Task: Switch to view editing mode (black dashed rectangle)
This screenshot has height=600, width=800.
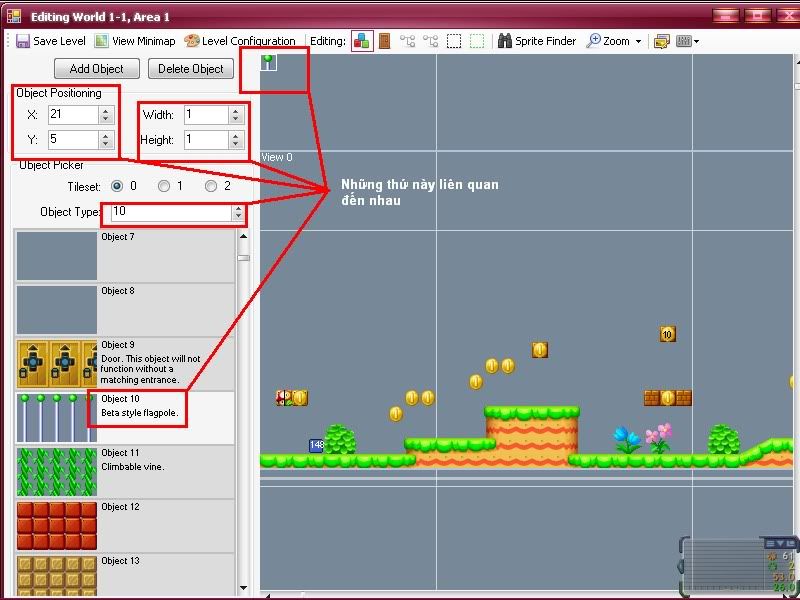Action: pos(454,41)
